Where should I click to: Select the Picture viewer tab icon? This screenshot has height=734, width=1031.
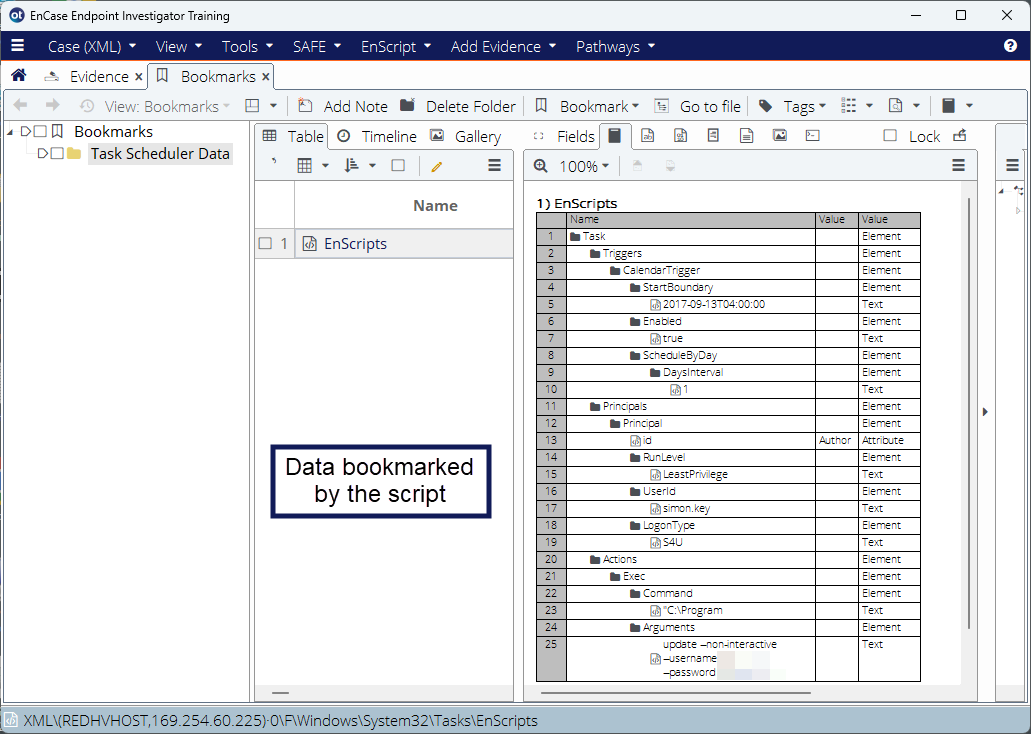(780, 135)
